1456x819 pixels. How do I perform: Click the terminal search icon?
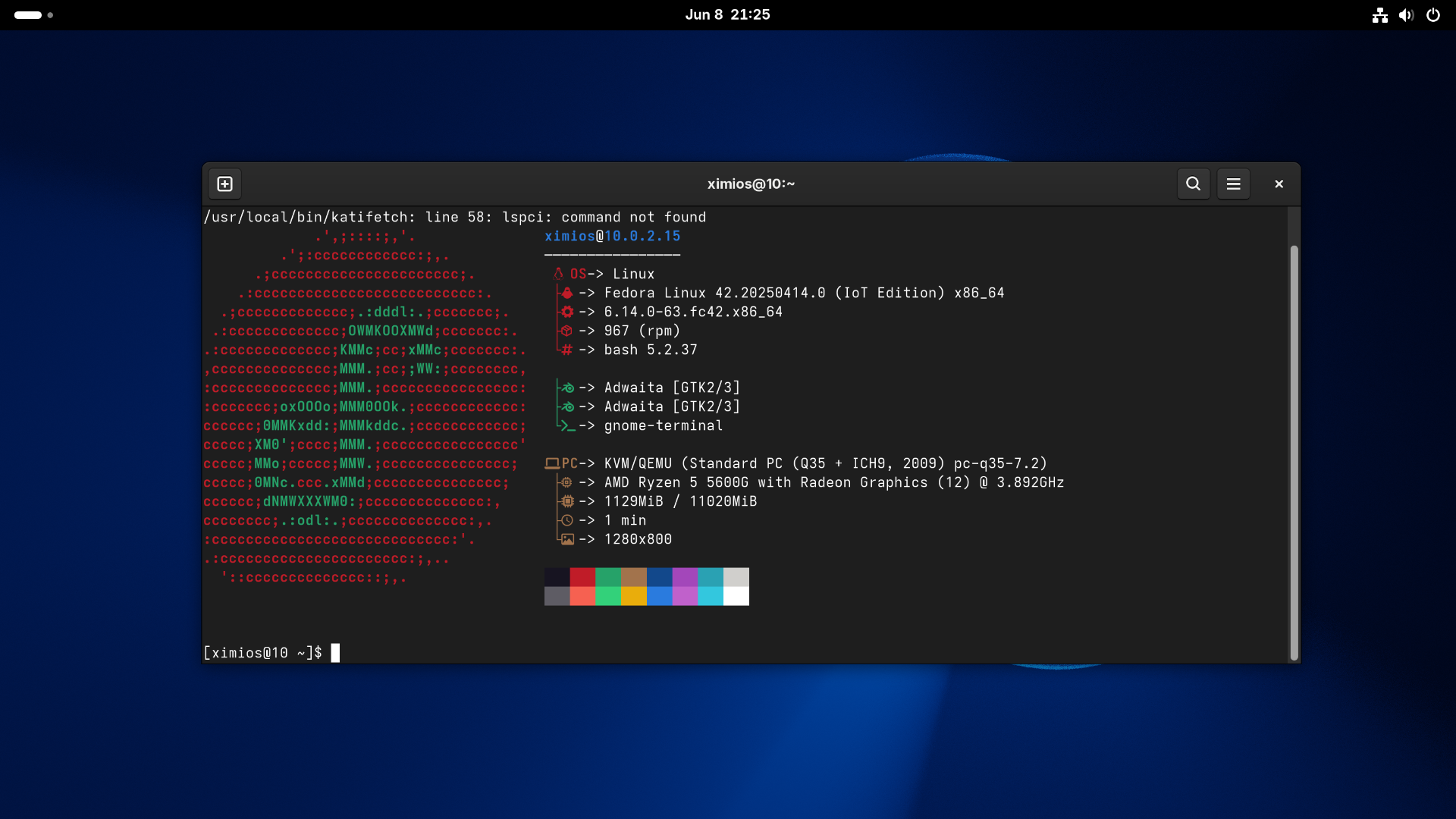(1193, 184)
